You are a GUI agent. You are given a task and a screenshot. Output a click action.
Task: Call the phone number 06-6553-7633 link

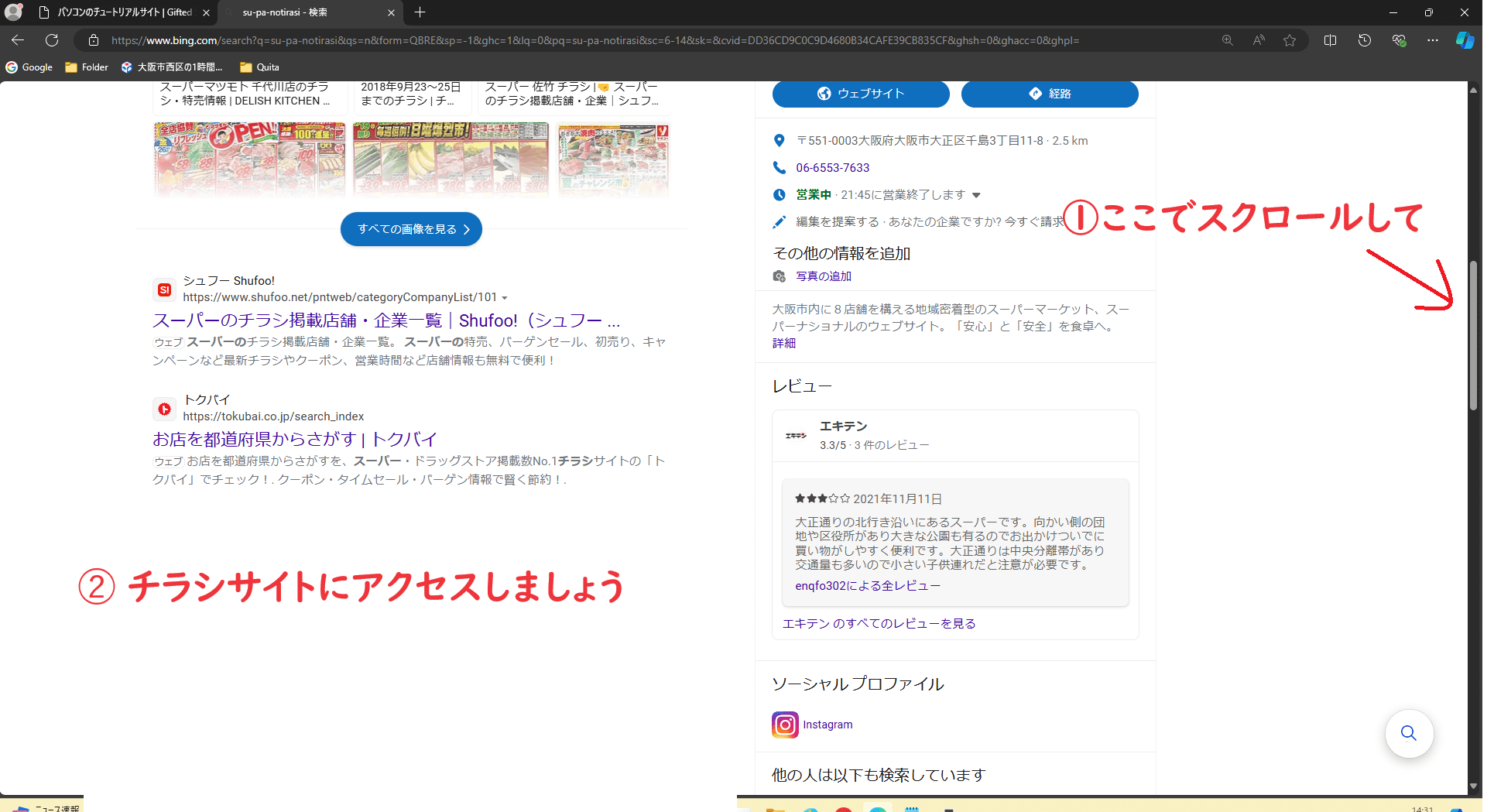click(833, 168)
